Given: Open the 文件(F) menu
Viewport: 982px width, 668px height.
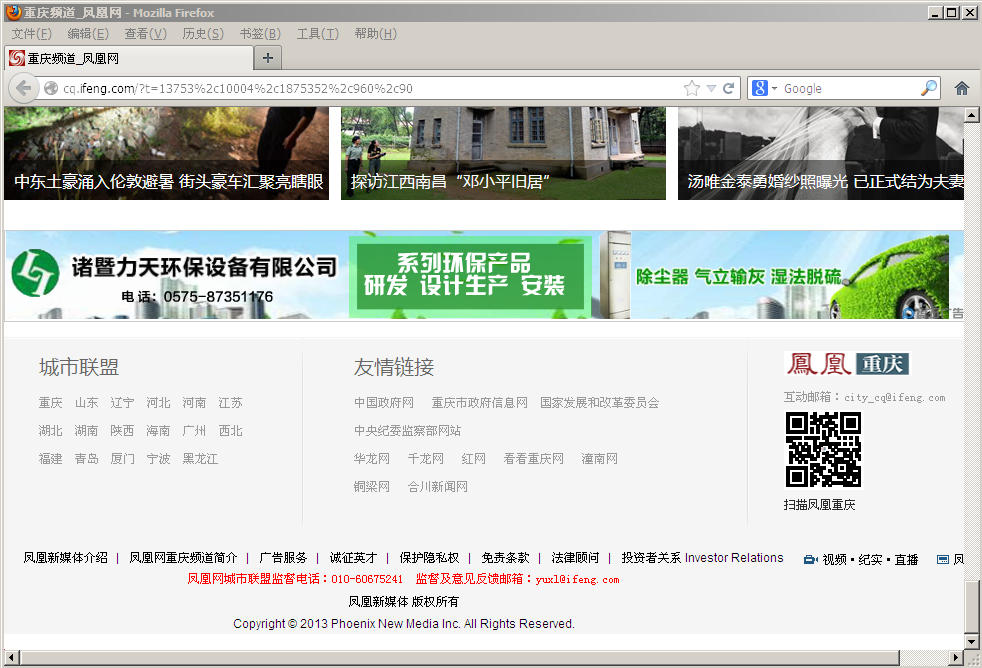Looking at the screenshot, I should coord(31,34).
